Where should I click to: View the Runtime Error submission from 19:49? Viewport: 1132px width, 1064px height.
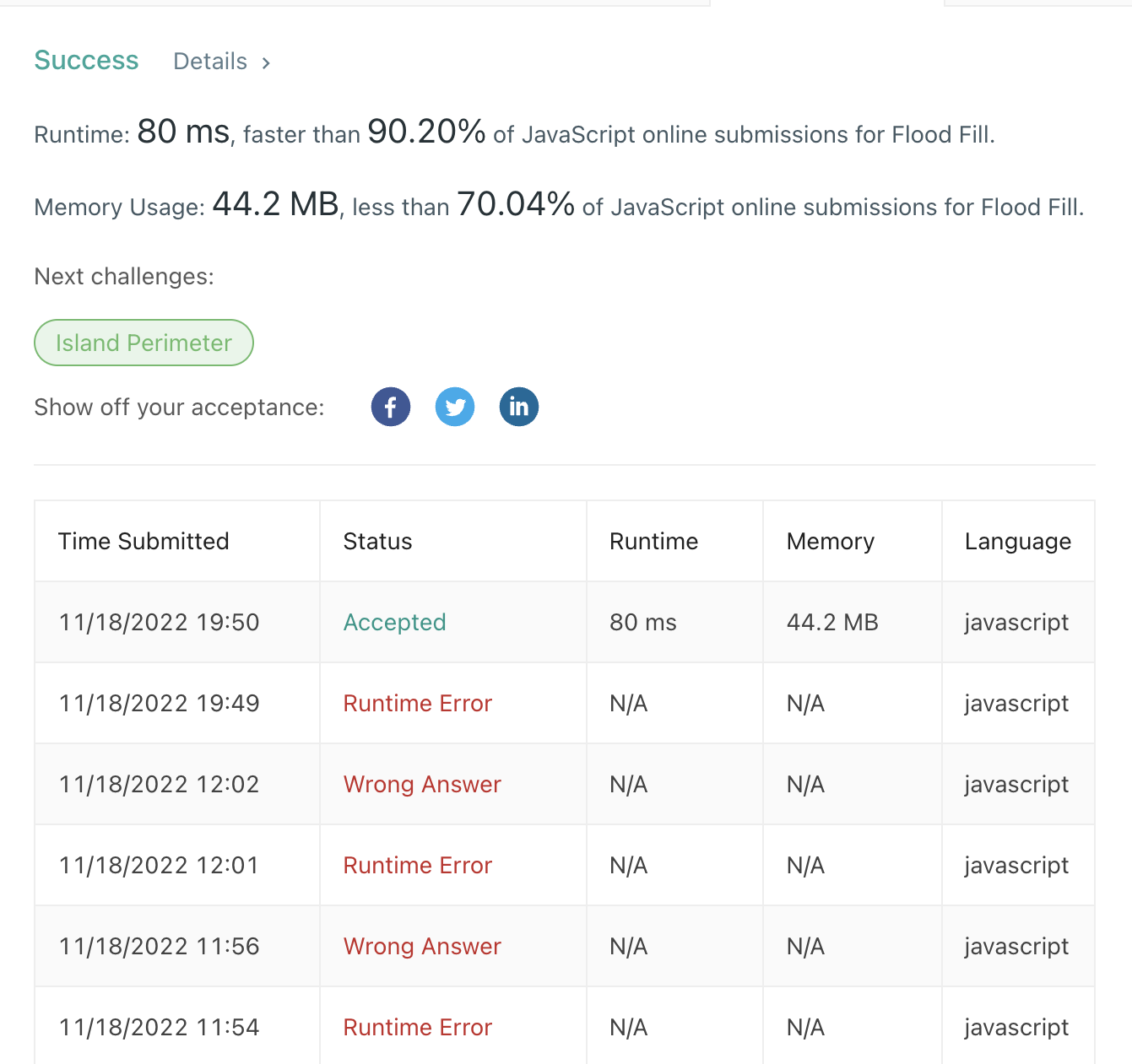click(x=417, y=703)
